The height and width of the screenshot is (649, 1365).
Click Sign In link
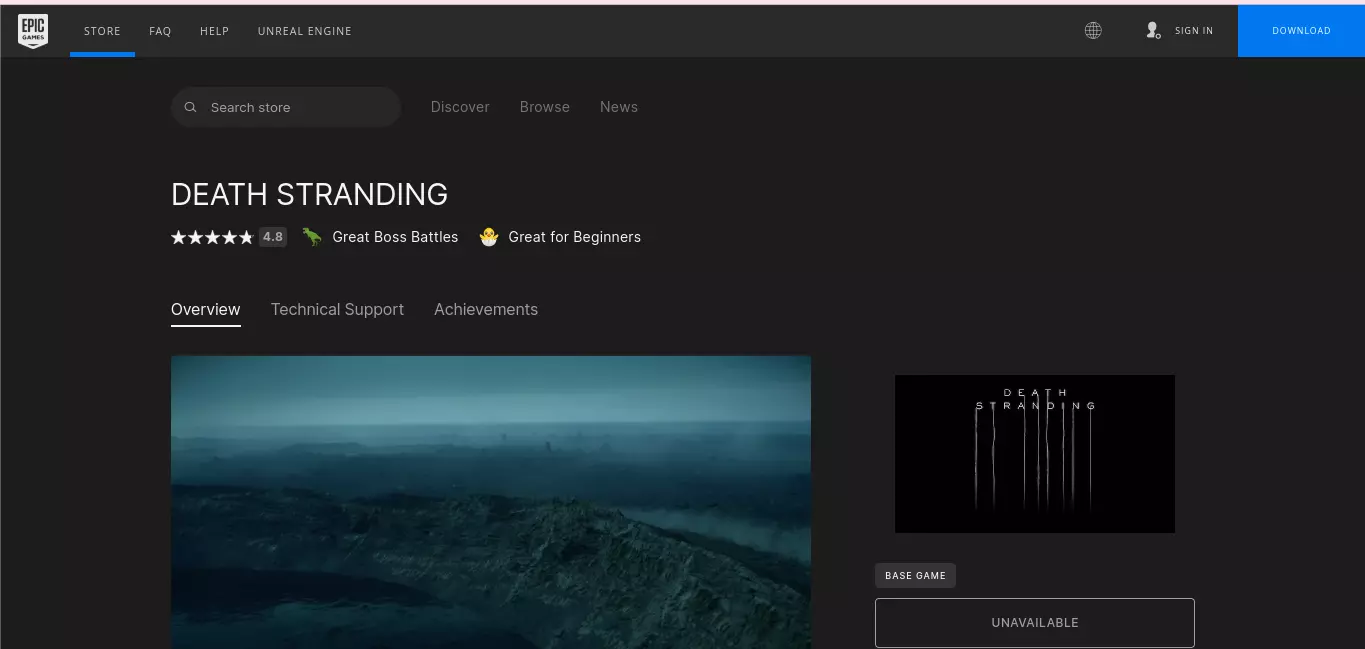pyautogui.click(x=1194, y=31)
